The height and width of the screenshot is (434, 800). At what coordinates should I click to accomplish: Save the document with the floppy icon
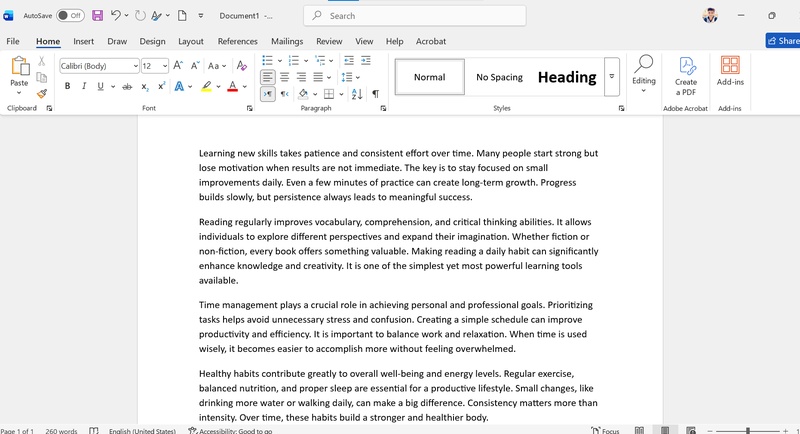pyautogui.click(x=97, y=16)
